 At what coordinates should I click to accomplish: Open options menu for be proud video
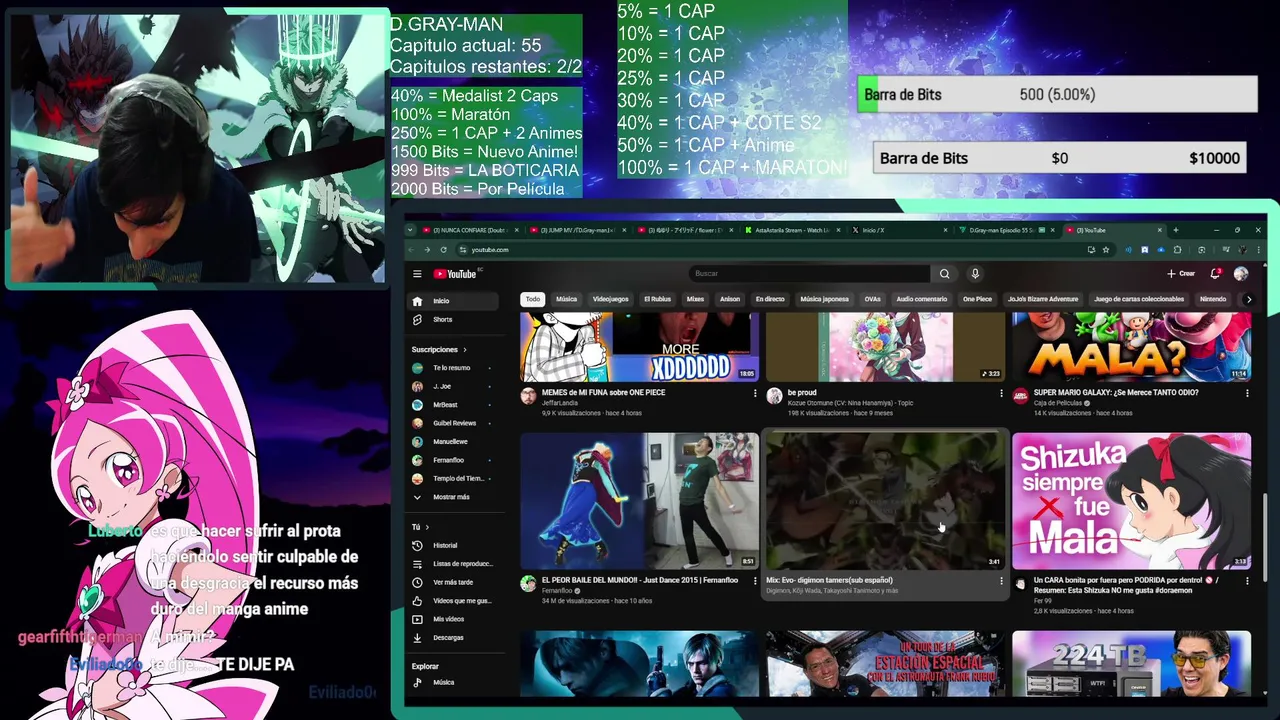[x=1001, y=393]
